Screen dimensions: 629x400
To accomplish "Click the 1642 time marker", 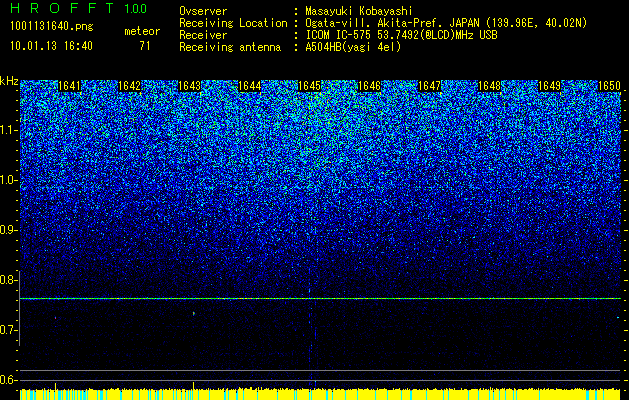I will (x=130, y=86).
